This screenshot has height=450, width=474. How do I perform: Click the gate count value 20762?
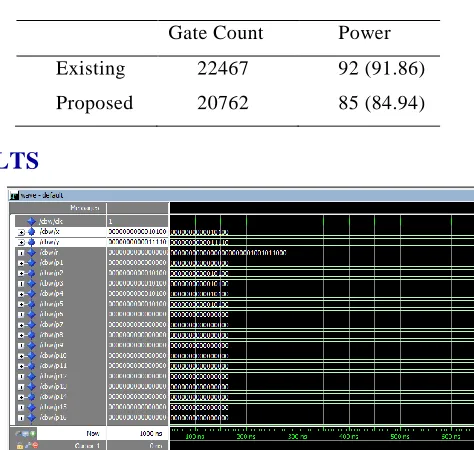click(x=223, y=103)
